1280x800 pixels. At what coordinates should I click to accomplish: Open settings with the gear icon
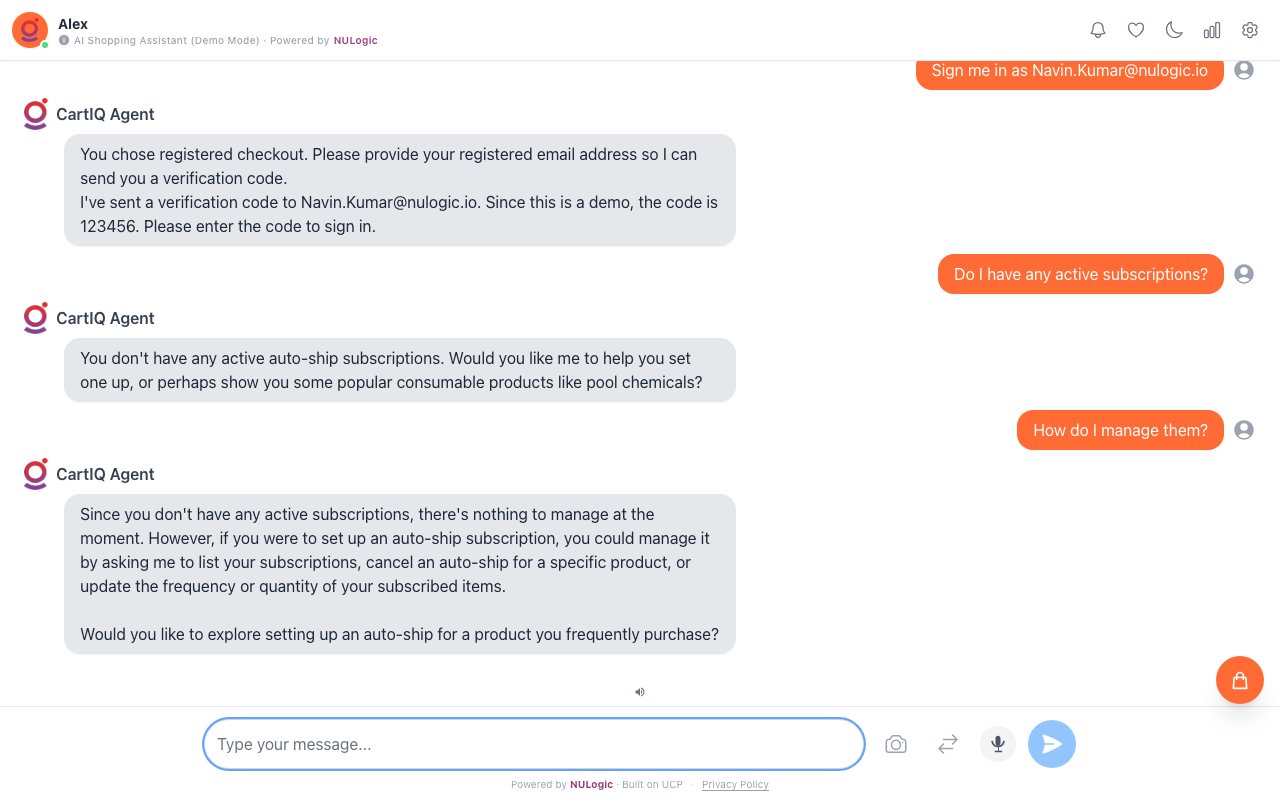1250,30
